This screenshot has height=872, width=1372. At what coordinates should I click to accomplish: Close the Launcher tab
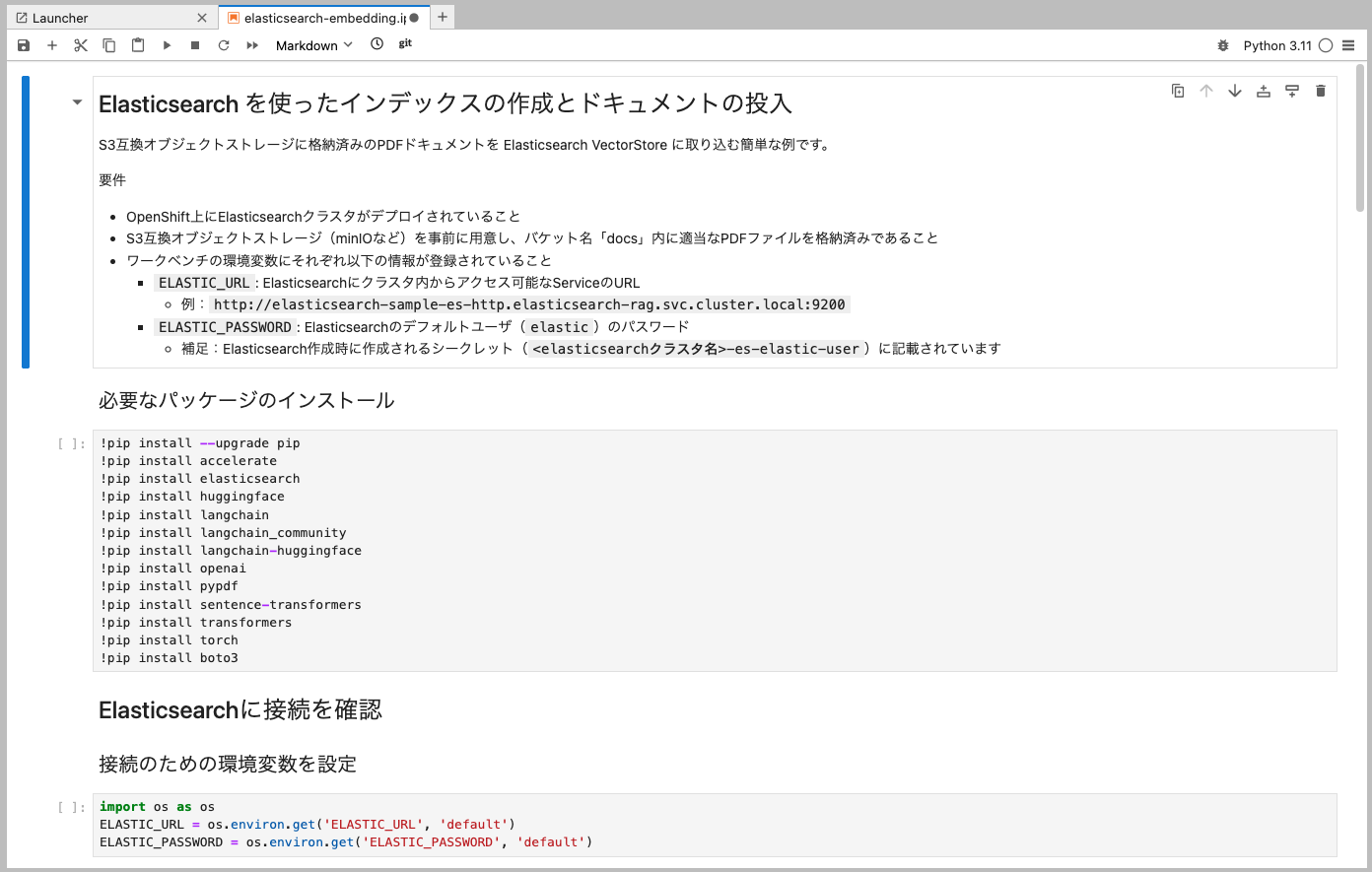(x=202, y=18)
